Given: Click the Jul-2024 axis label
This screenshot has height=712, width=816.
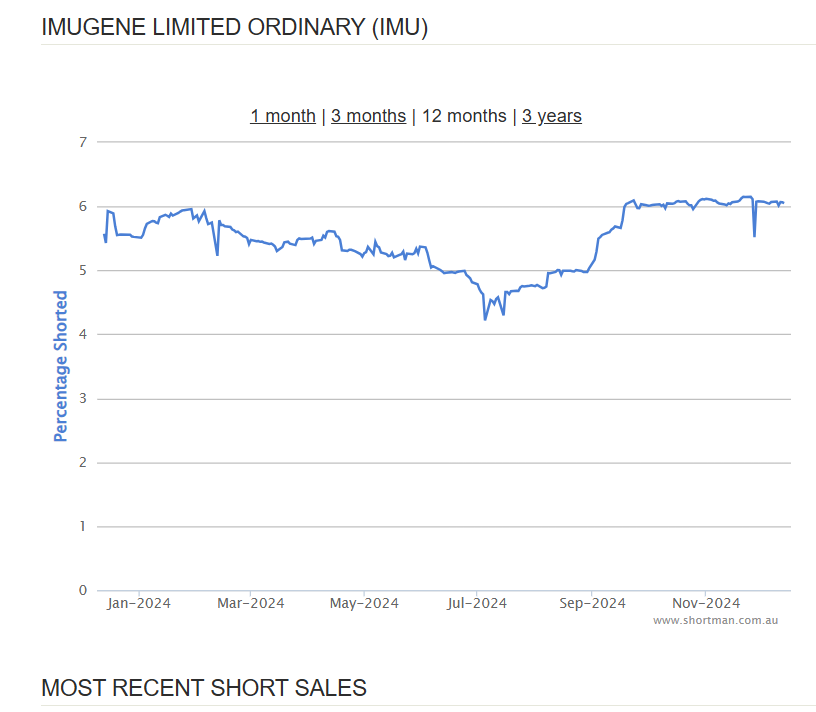Looking at the screenshot, I should (x=477, y=603).
